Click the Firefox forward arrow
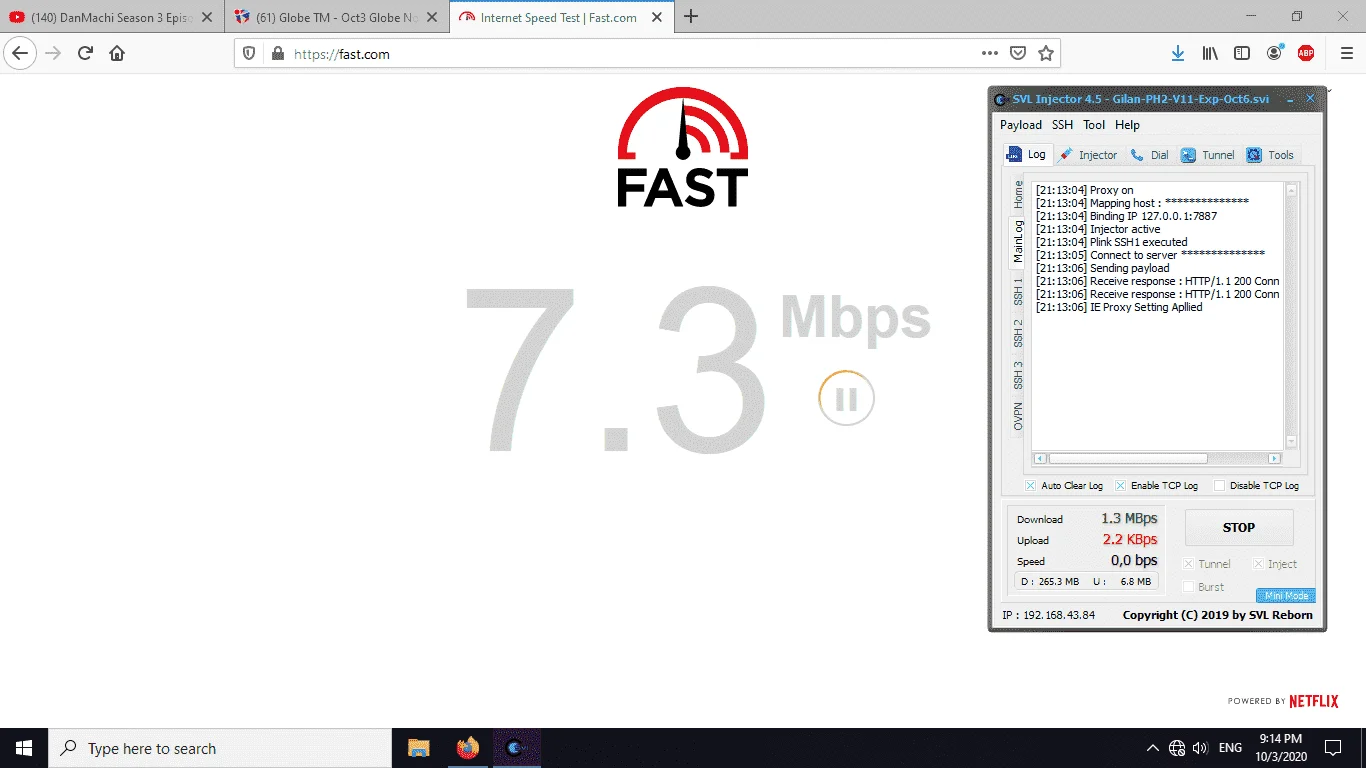1366x768 pixels. click(x=53, y=54)
